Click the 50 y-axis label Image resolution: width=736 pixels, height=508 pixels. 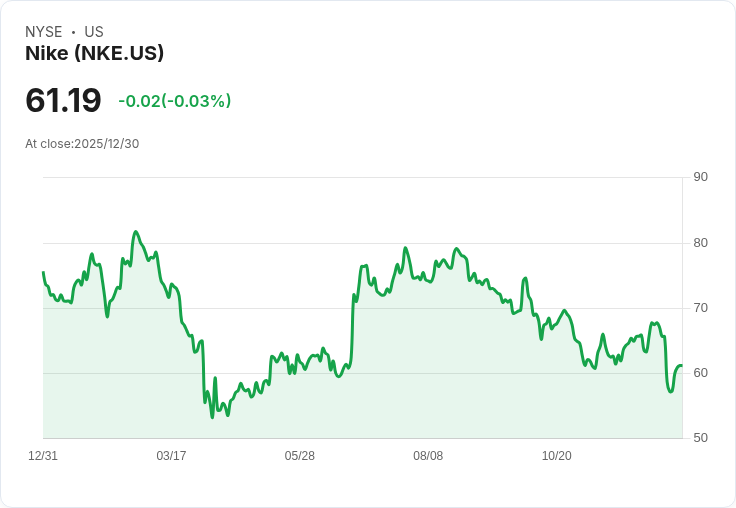tap(700, 438)
